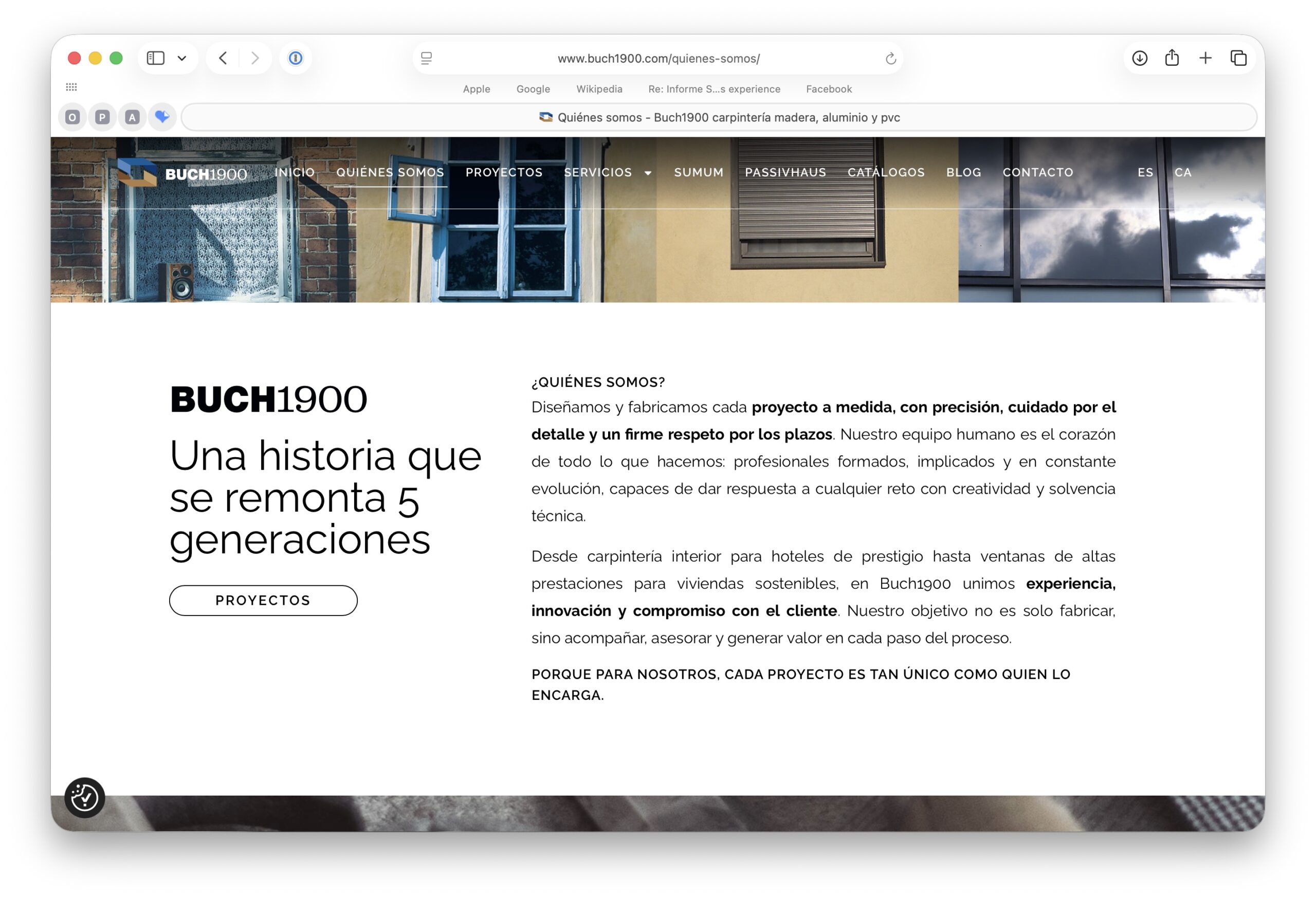Select the ES language option

(x=1145, y=172)
